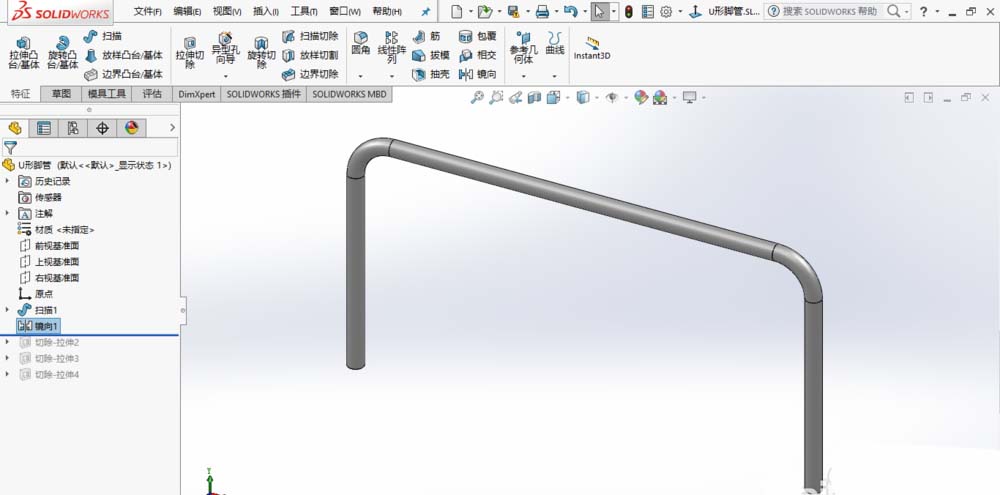Open Reference Geometry dropdown arrow
This screenshot has width=1000, height=495.
pyautogui.click(x=524, y=76)
